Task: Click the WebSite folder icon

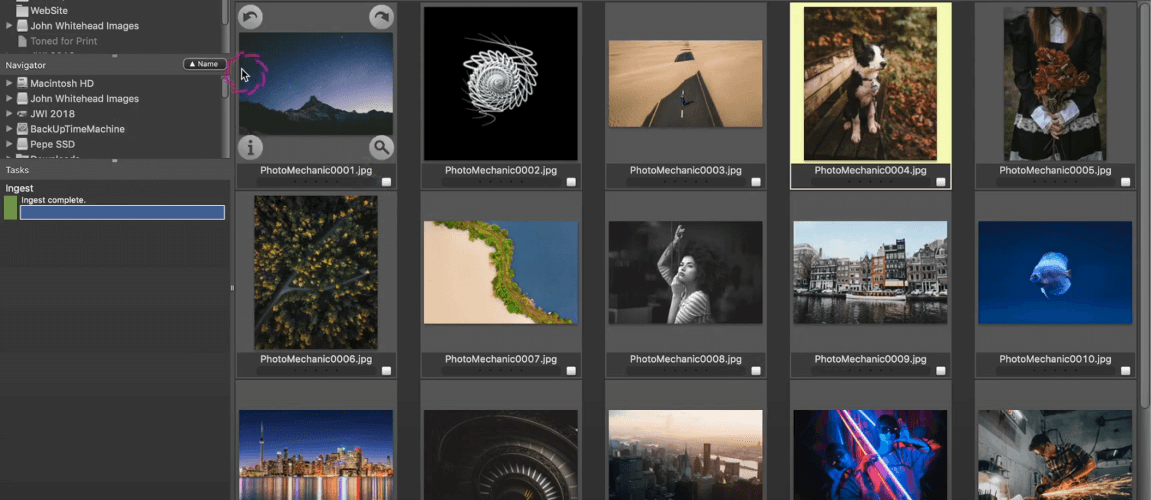Action: tap(22, 10)
